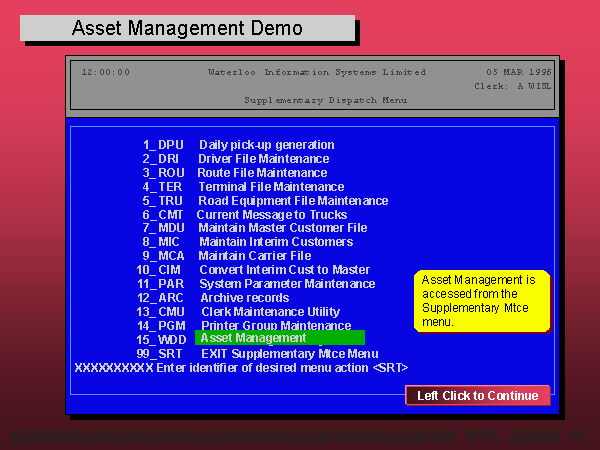Select Current Message to Trucks
The width and height of the screenshot is (600, 450).
click(271, 215)
